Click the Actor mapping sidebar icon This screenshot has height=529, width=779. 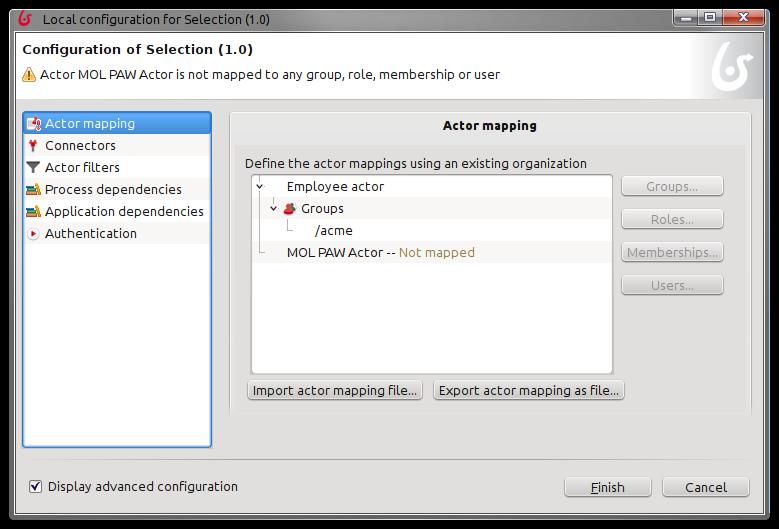click(34, 124)
